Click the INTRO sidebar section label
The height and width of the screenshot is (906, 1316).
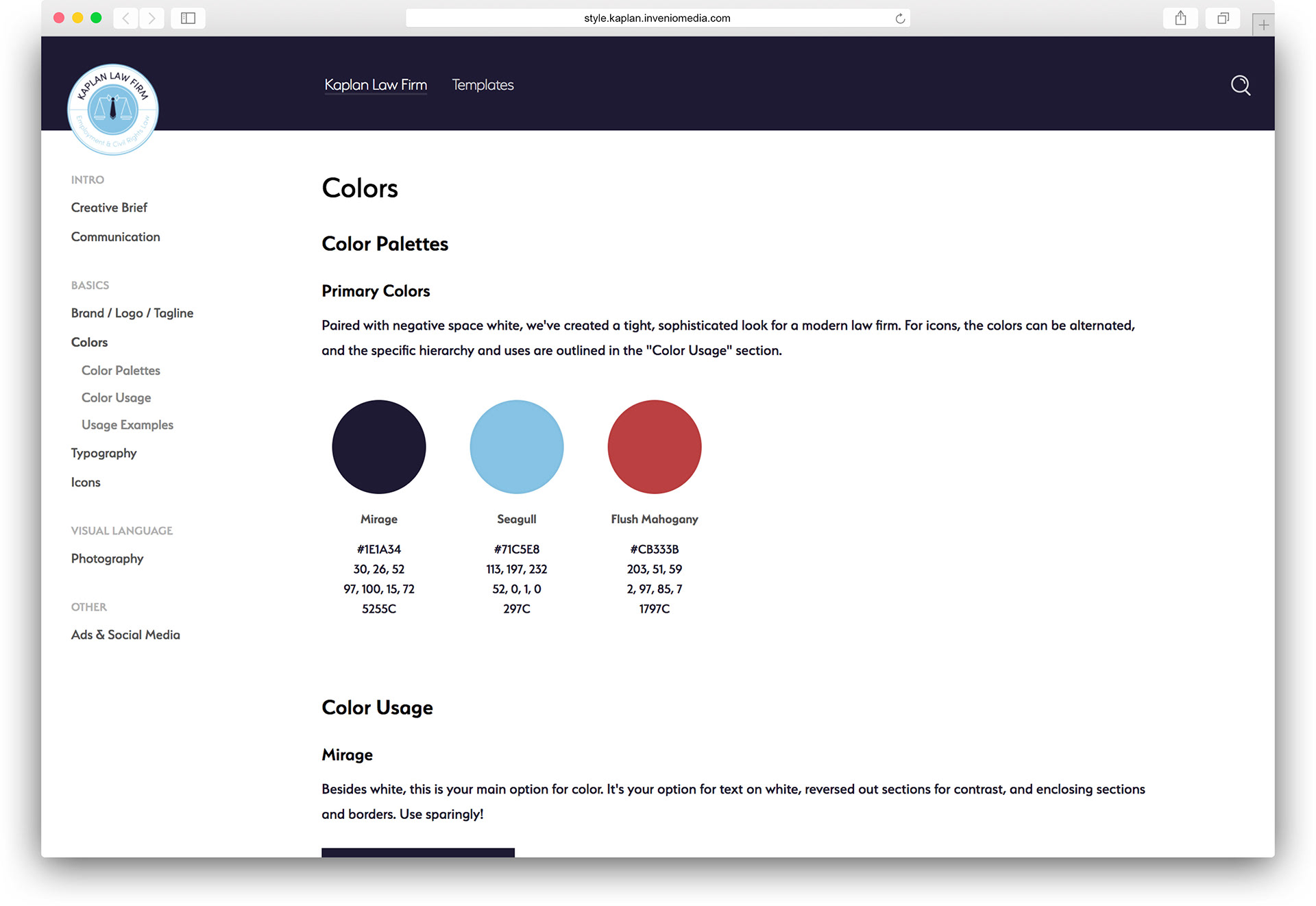pyautogui.click(x=88, y=180)
